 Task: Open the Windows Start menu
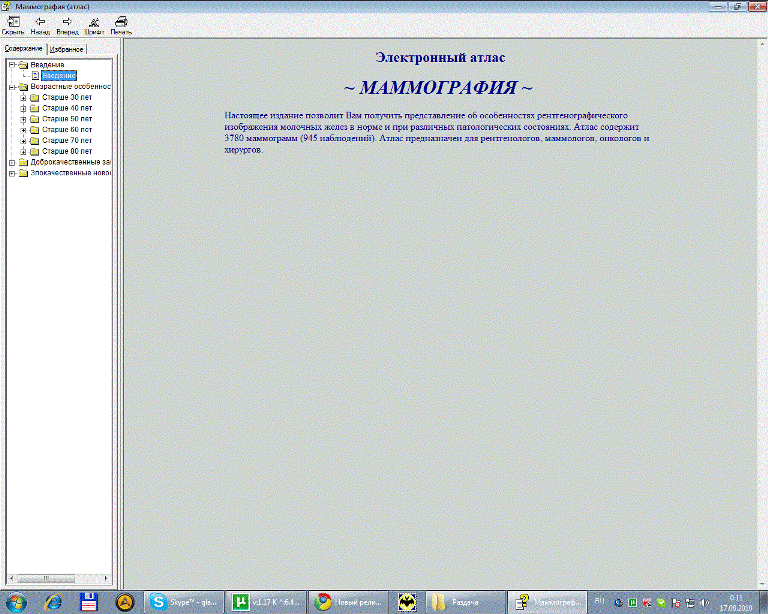click(15, 602)
